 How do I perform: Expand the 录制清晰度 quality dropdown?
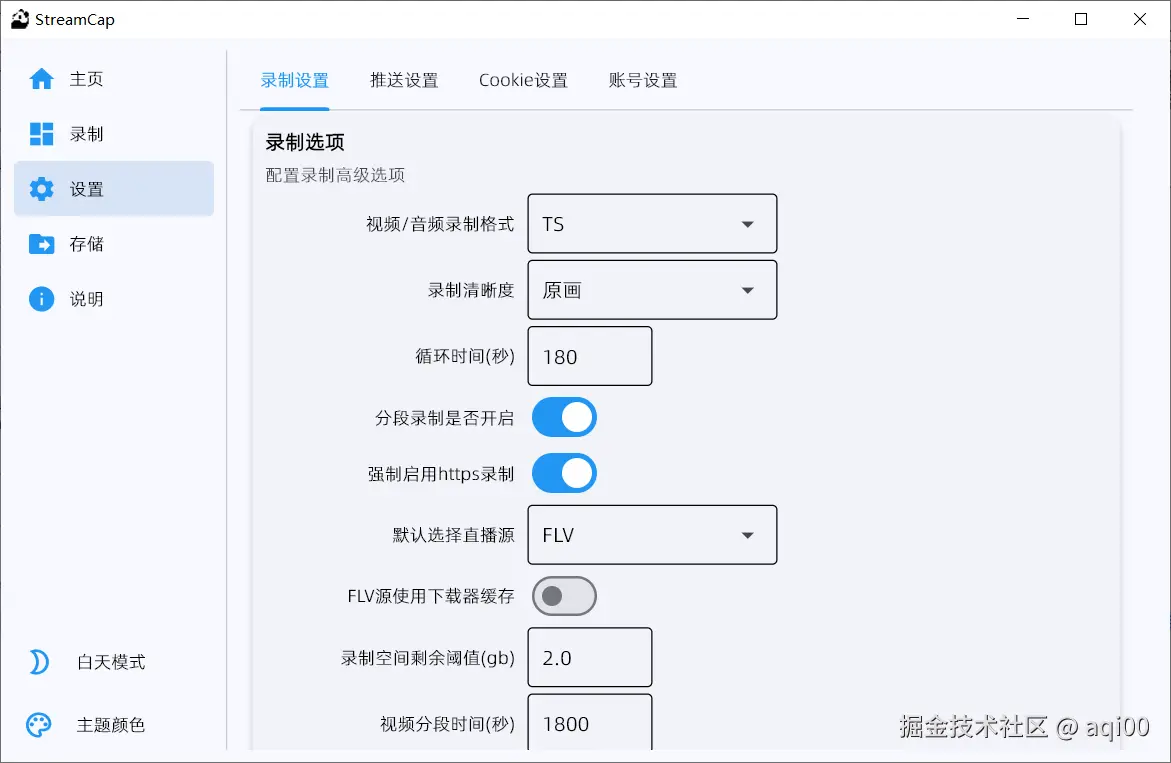tap(652, 290)
